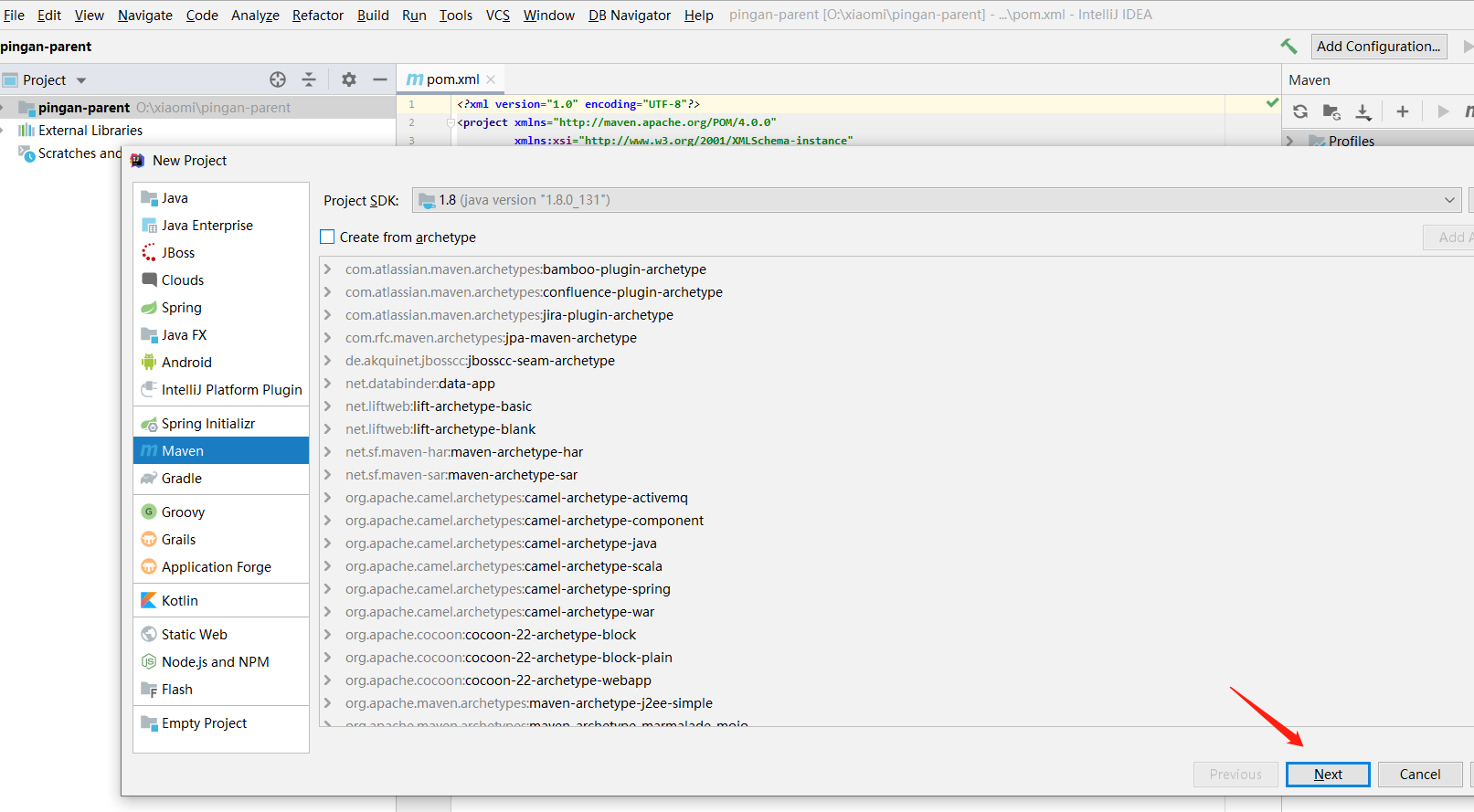
Task: Click the Next button
Action: tap(1328, 774)
